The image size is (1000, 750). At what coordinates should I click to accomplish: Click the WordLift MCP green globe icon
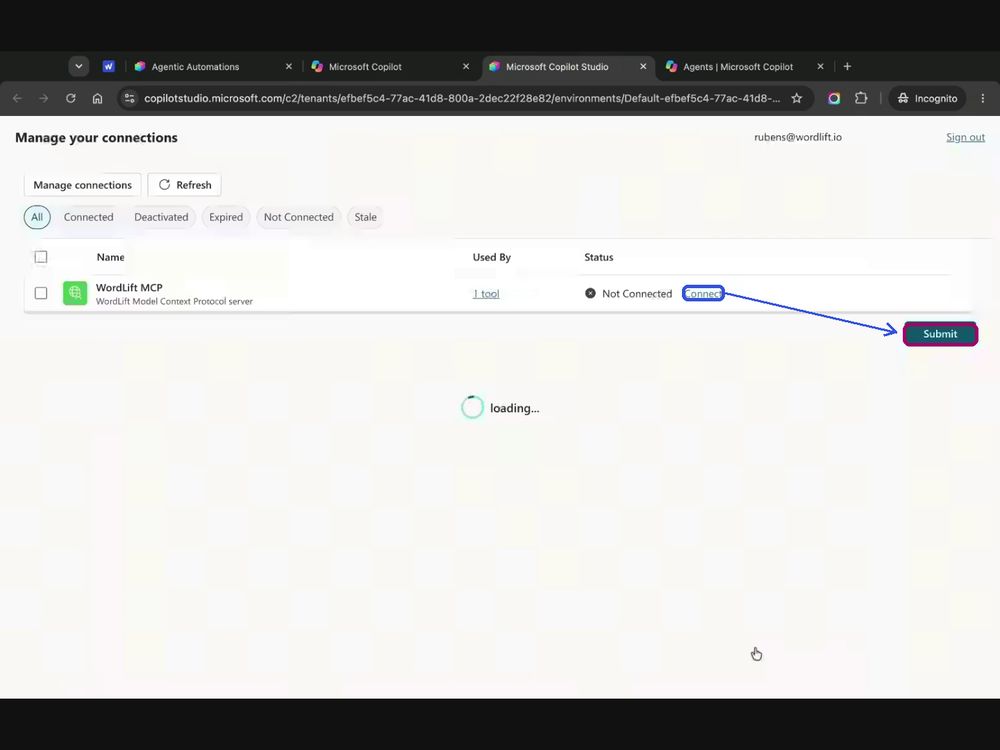tap(75, 293)
